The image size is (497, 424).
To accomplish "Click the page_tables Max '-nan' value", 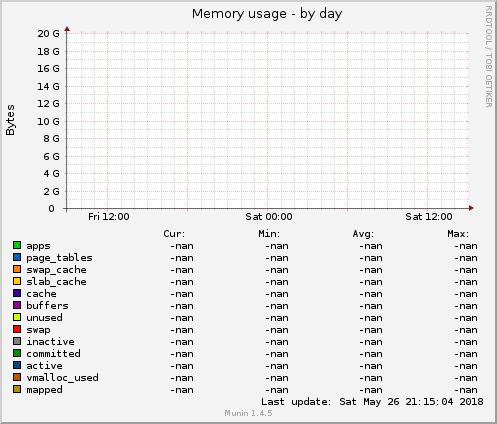I will [x=466, y=258].
